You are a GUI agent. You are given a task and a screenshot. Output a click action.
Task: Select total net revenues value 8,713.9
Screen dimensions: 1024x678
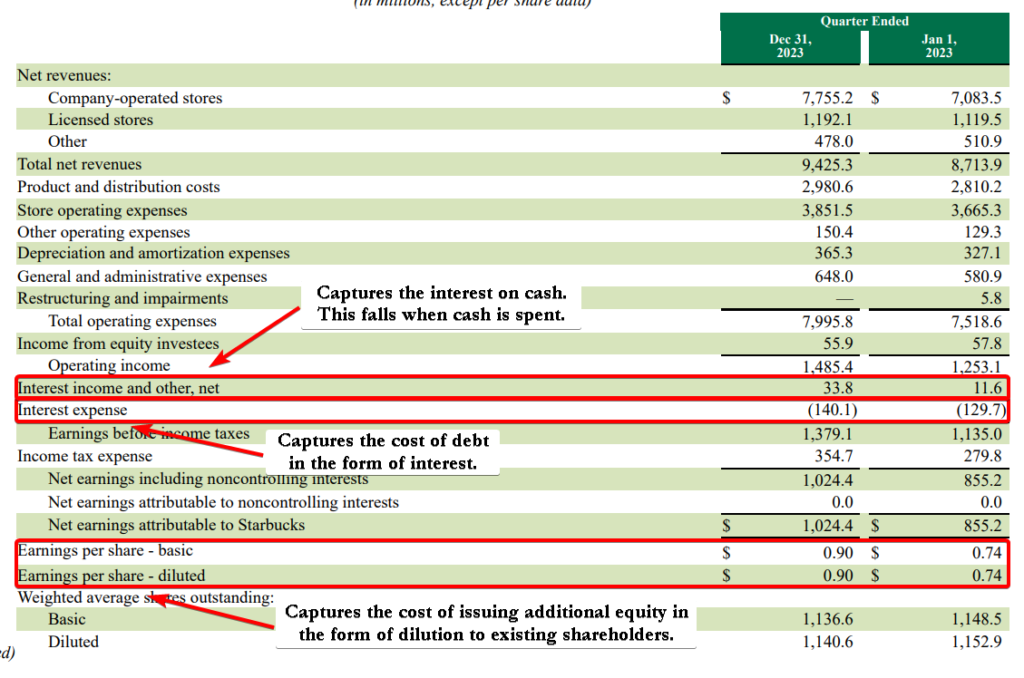(x=976, y=165)
